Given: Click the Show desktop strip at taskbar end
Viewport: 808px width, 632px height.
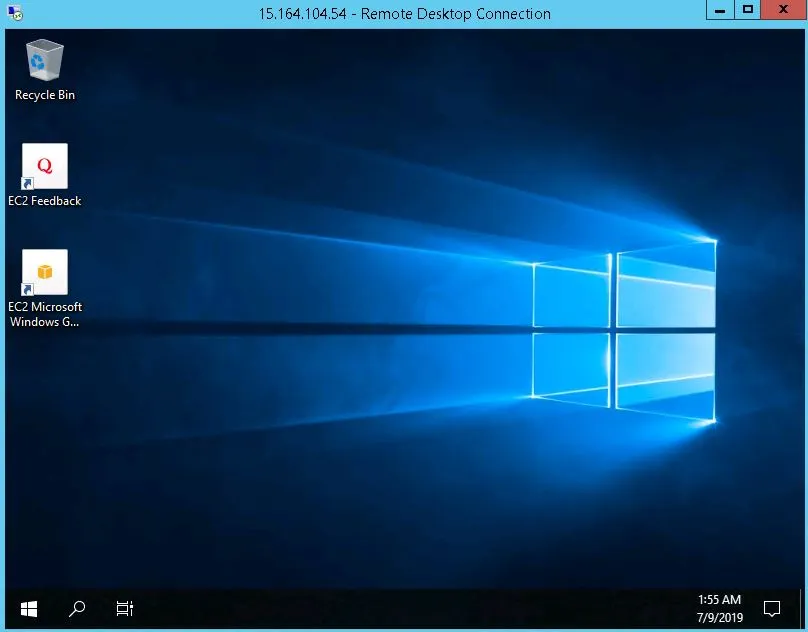Looking at the screenshot, I should tap(801, 609).
